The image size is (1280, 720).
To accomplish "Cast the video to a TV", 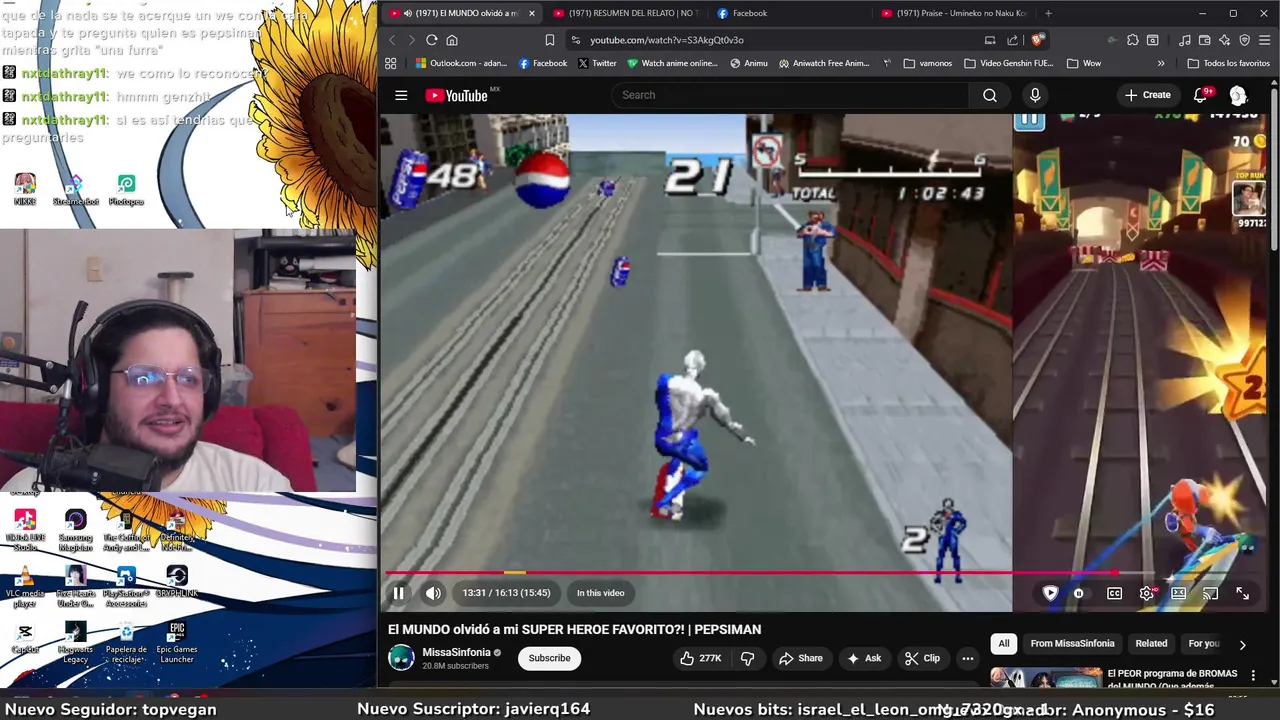I will [1210, 593].
